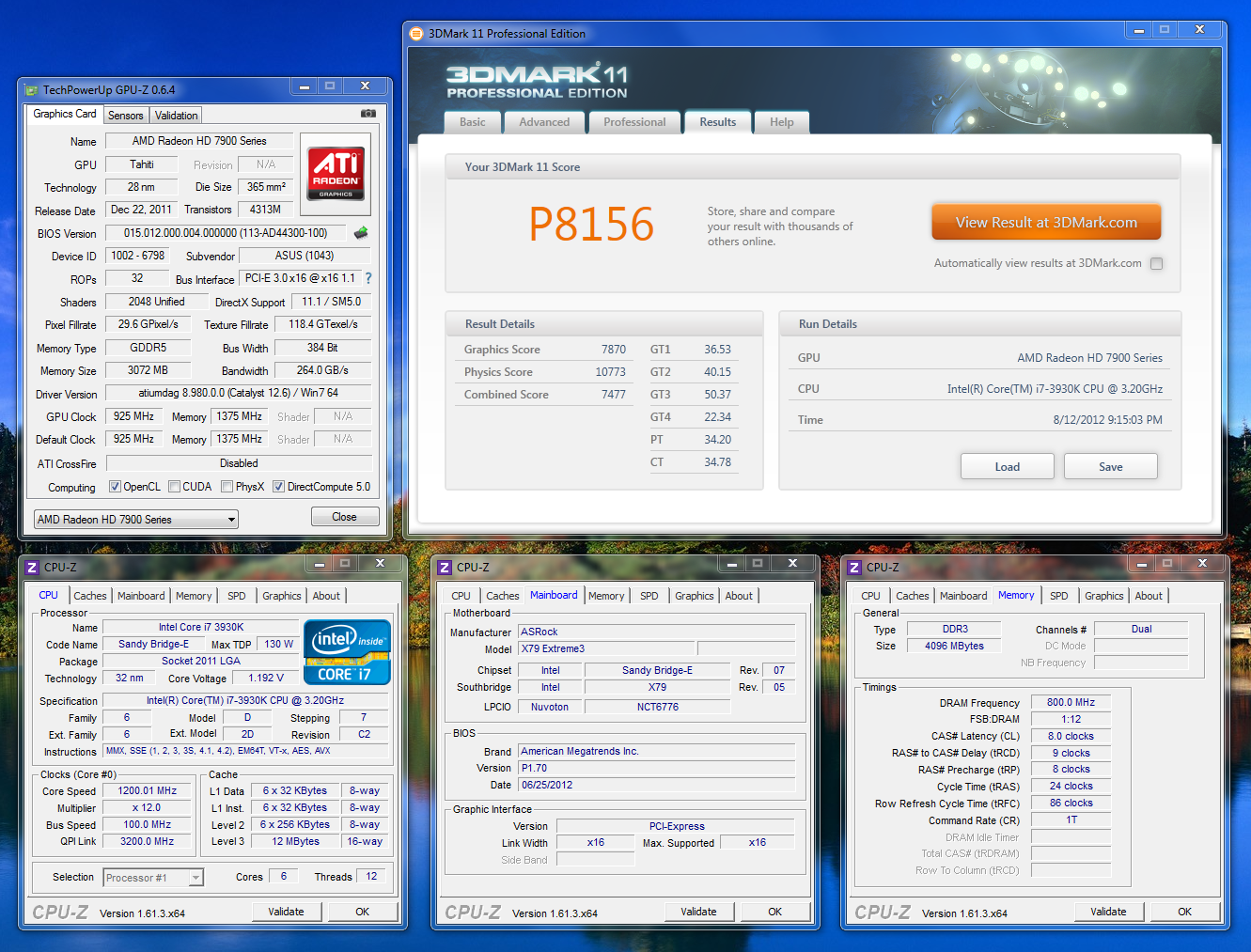Open SPD tab in CPU-Z Mainboard window
This screenshot has height=952, width=1251.
point(649,596)
